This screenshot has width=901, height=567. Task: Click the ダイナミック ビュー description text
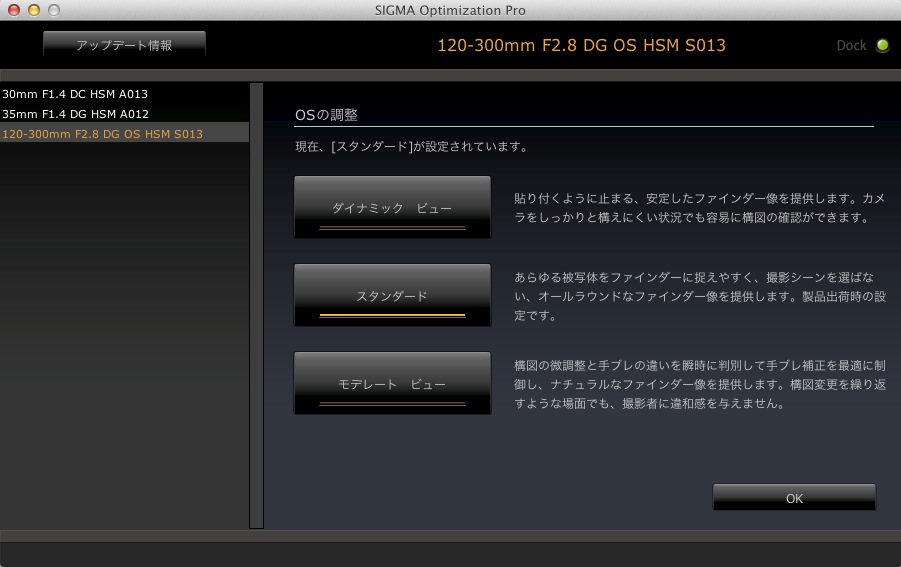point(700,208)
